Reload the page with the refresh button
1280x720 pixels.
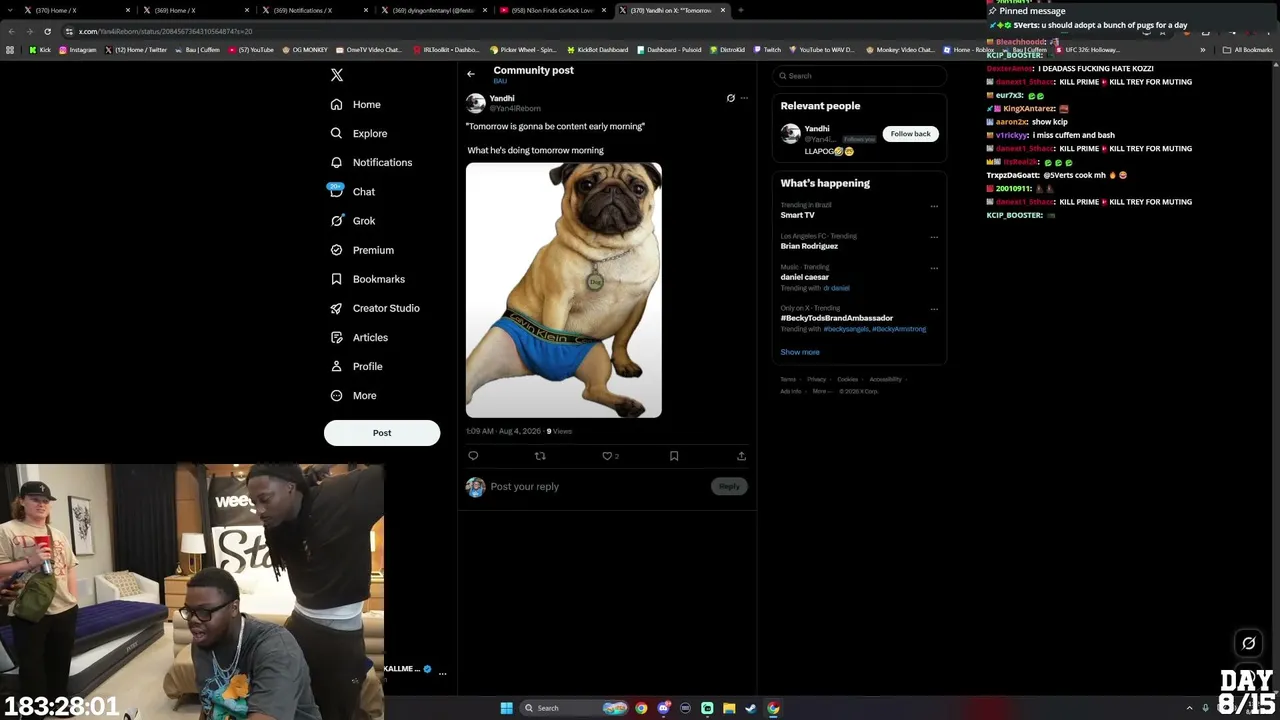point(47,31)
